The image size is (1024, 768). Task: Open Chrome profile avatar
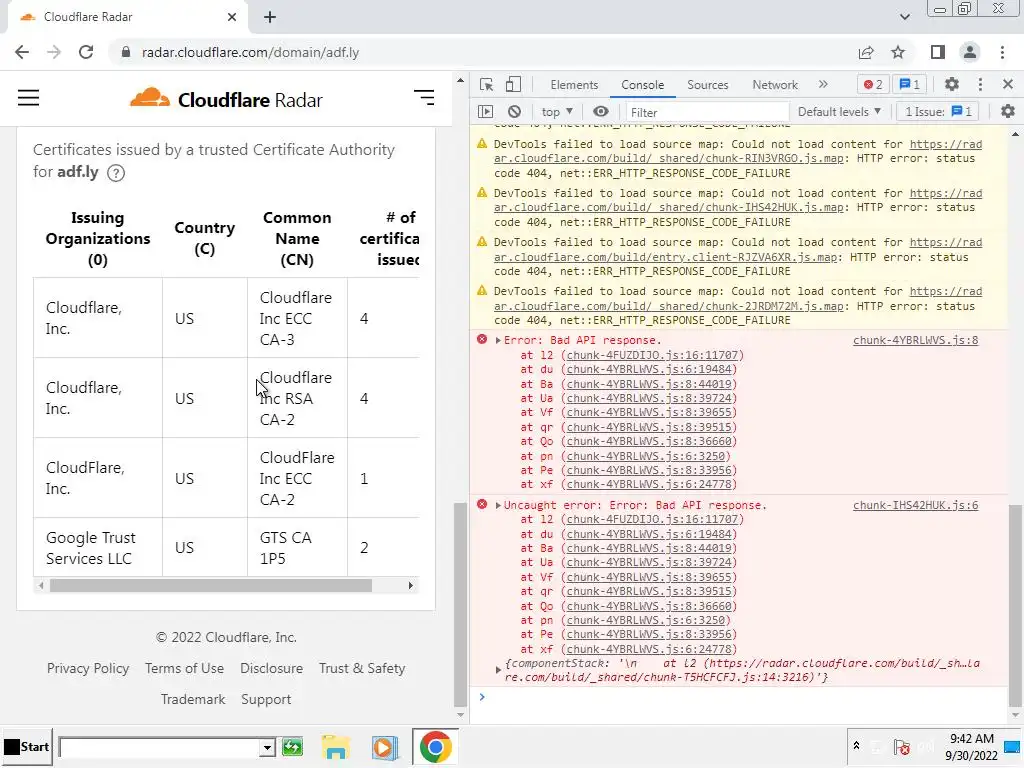(970, 52)
